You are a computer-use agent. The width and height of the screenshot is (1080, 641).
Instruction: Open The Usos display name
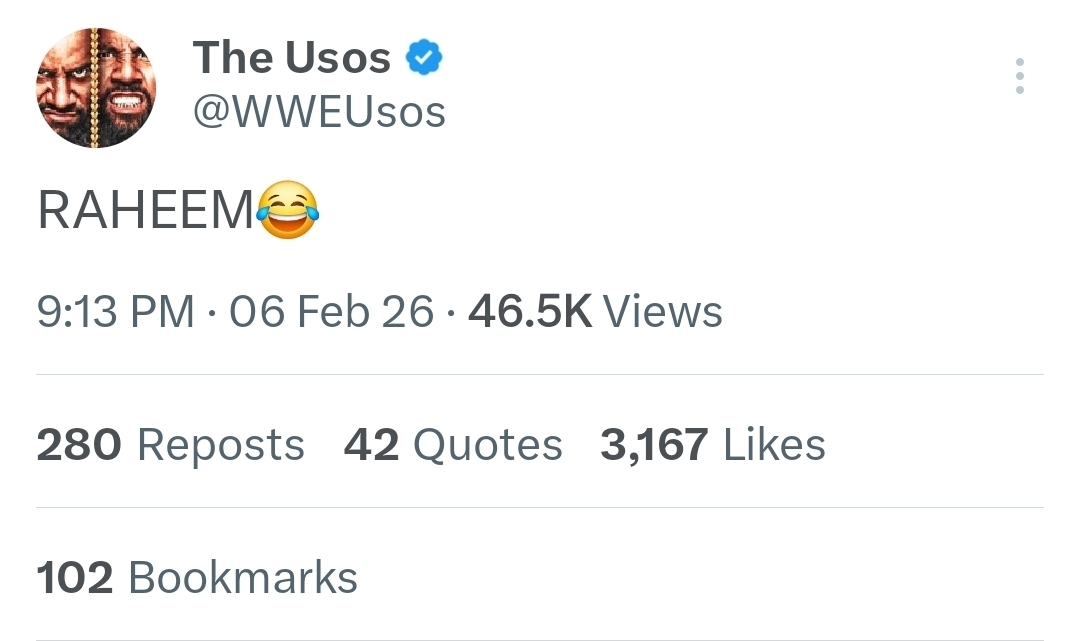pos(291,58)
